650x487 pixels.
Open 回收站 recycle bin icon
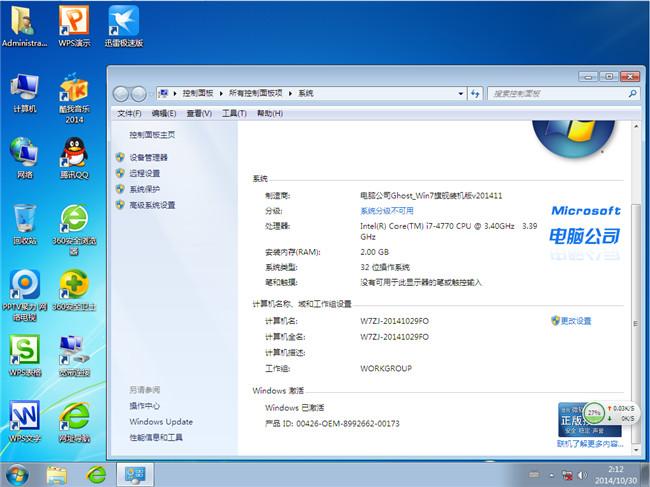[x=24, y=224]
